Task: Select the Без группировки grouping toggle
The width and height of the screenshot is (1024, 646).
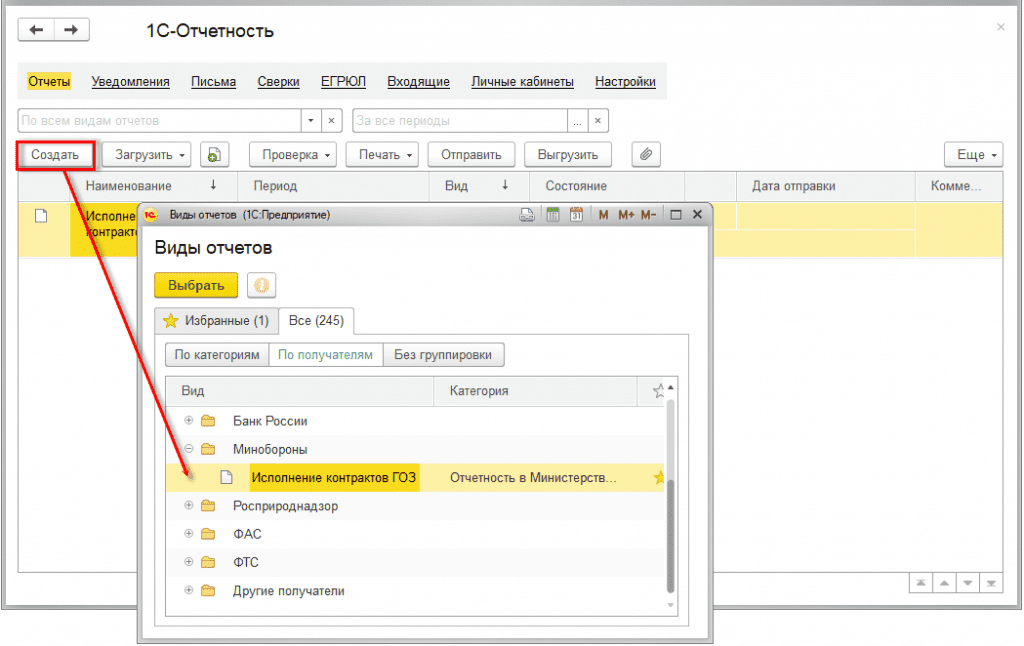Action: 445,354
